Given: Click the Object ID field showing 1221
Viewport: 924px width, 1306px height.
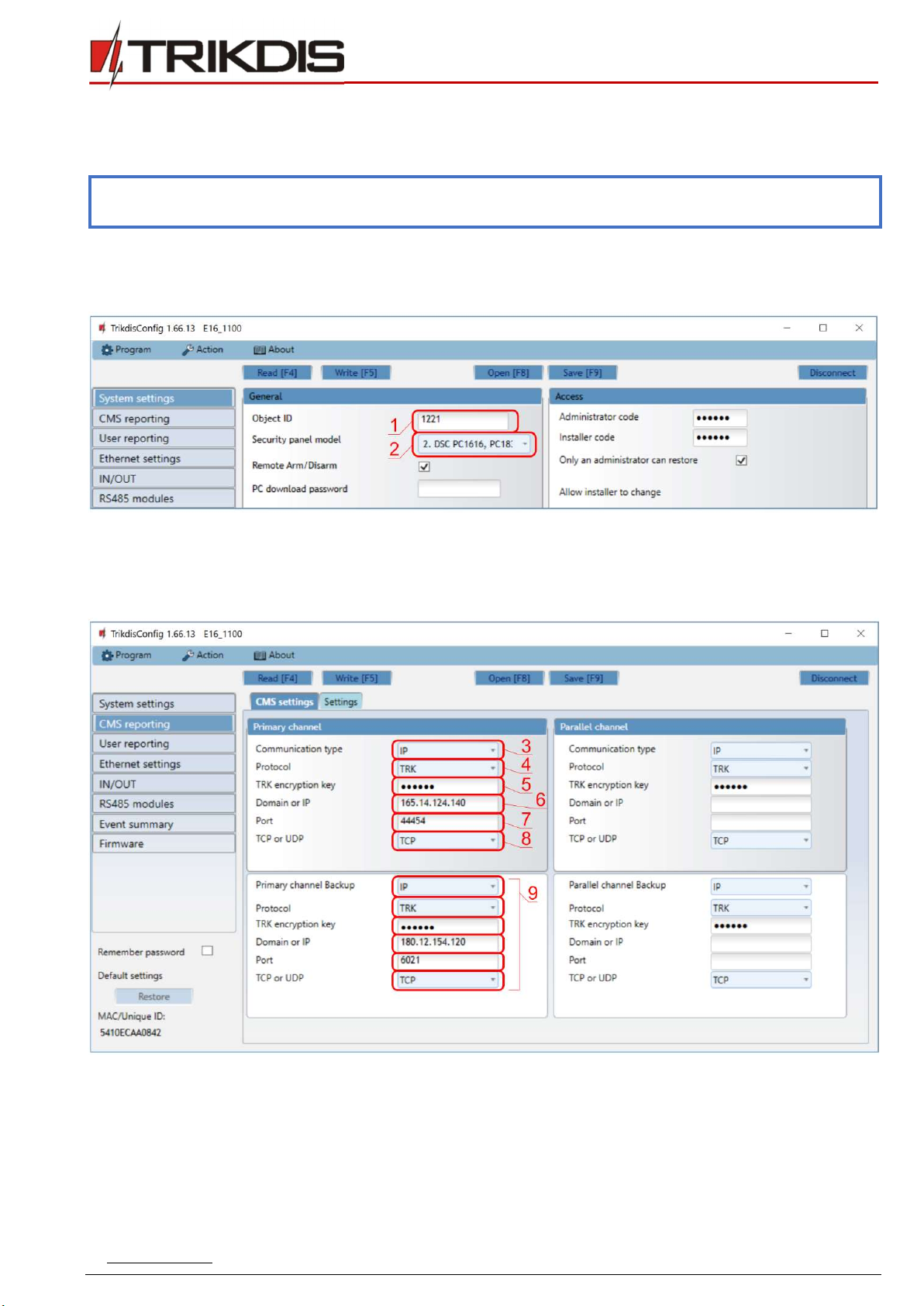Looking at the screenshot, I should tap(463, 419).
